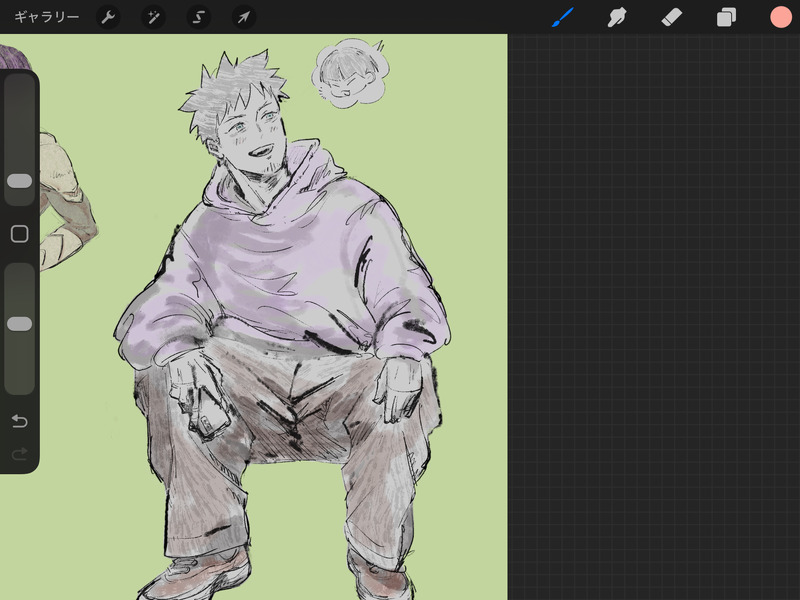Viewport: 800px width, 600px height.
Task: Select the Eraser tool
Action: 671,17
